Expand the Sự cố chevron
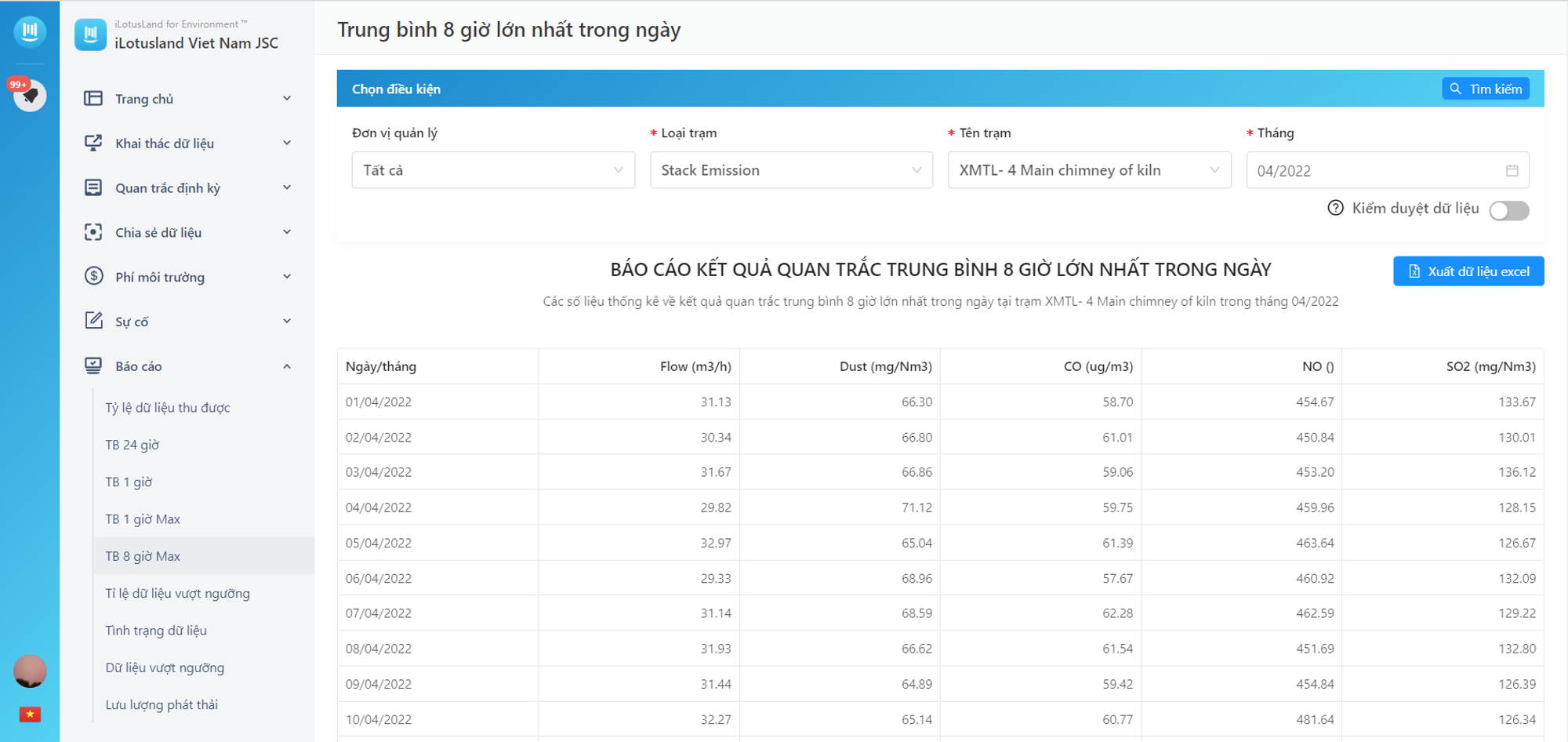The height and width of the screenshot is (742, 1568). [287, 321]
